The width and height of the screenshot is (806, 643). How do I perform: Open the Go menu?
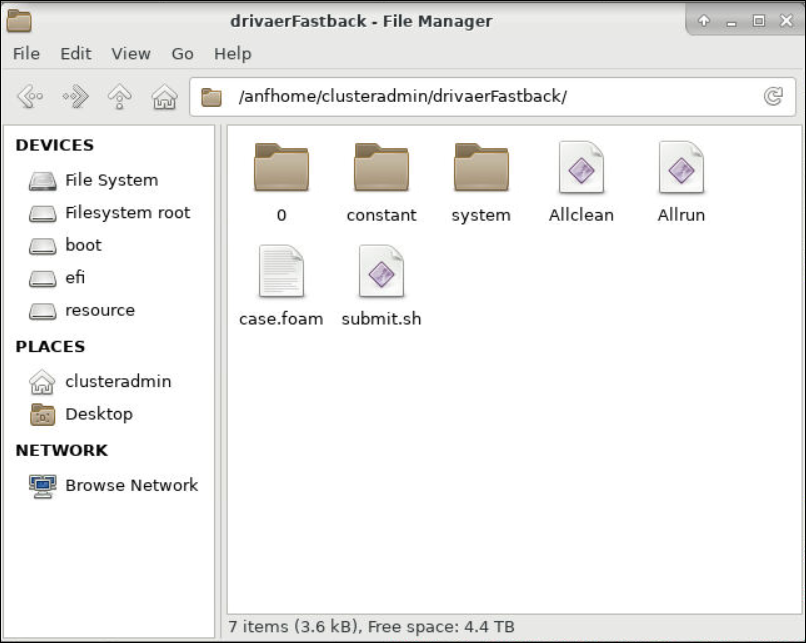182,53
